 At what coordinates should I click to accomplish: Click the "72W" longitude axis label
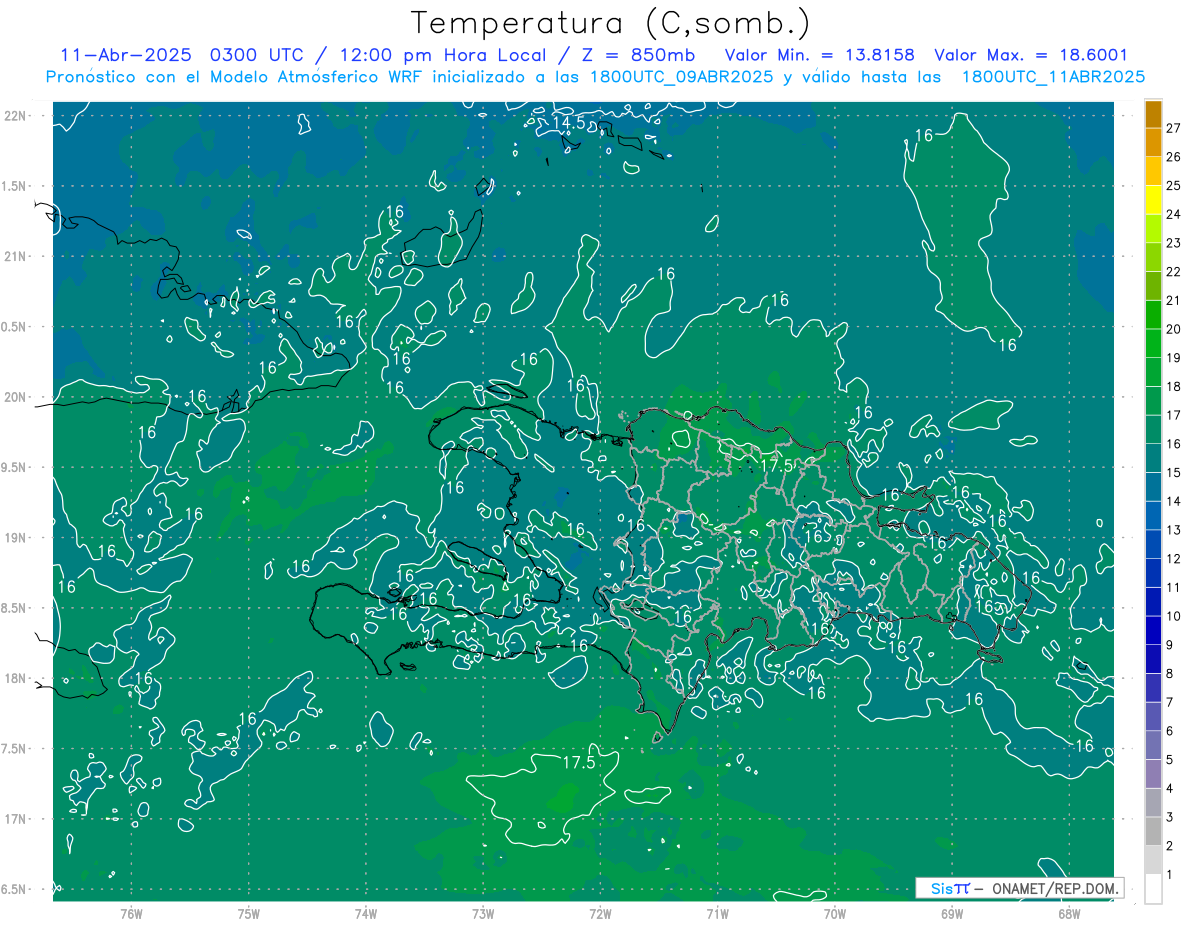tap(600, 913)
